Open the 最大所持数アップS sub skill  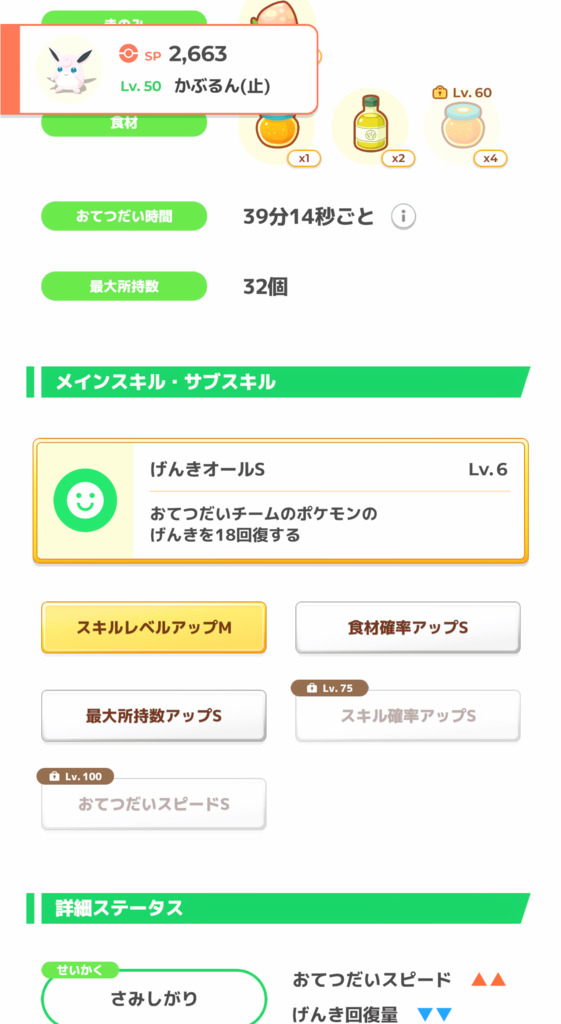coord(153,716)
